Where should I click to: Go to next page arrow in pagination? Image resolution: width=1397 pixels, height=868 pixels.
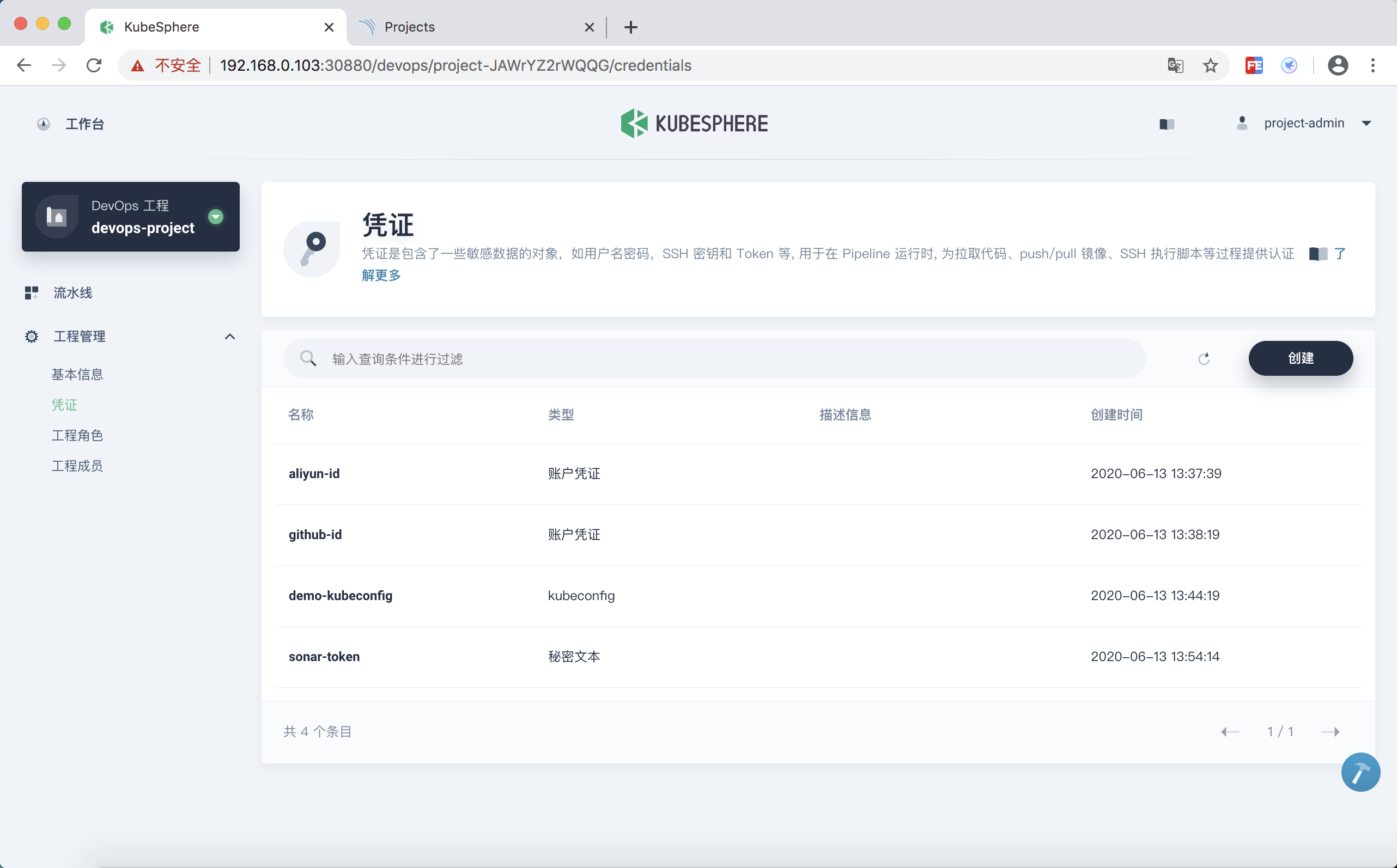point(1330,731)
